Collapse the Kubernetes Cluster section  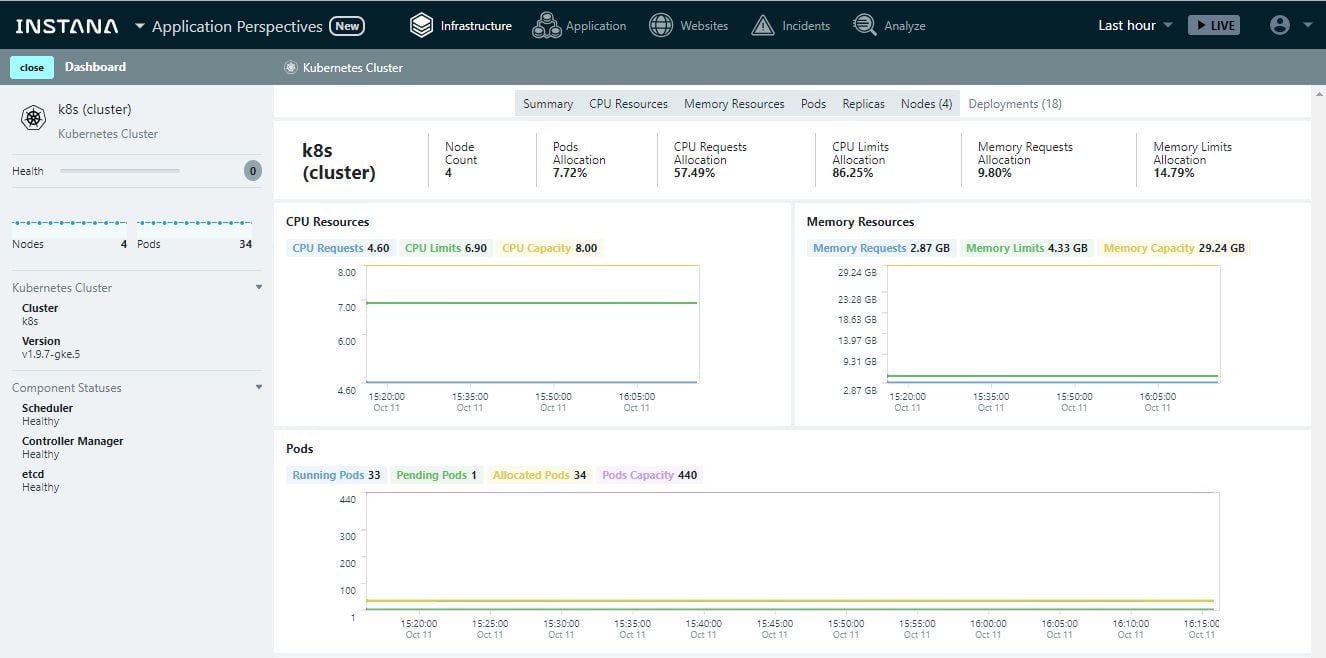pos(259,287)
